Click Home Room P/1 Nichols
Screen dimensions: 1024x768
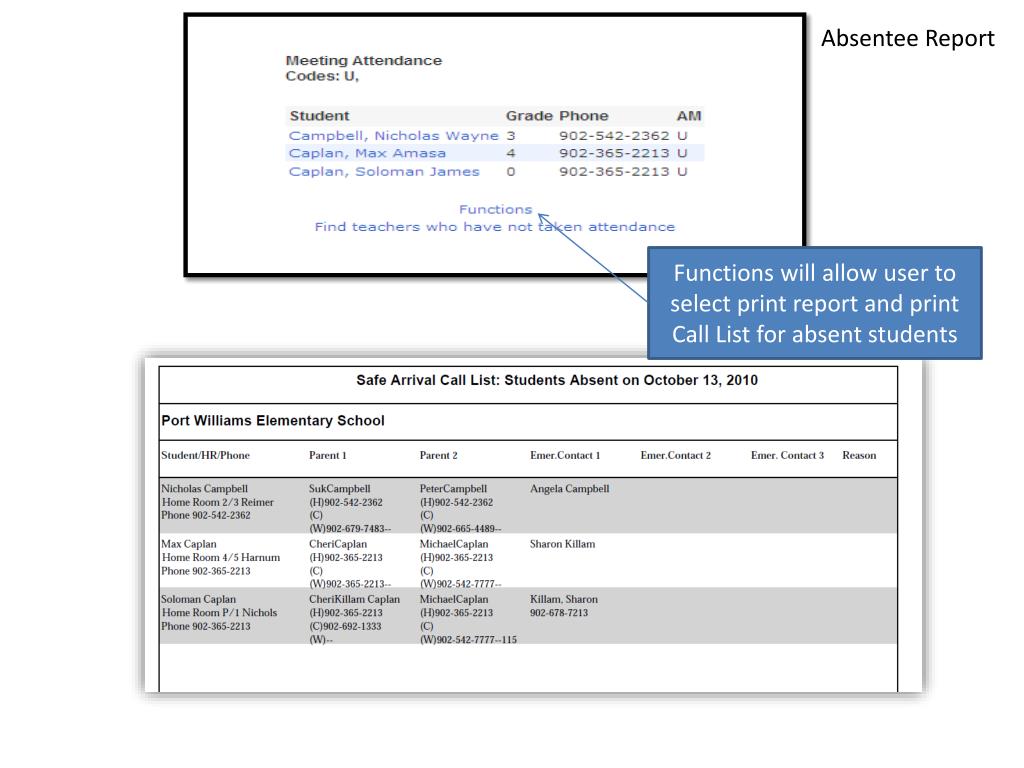[219, 613]
